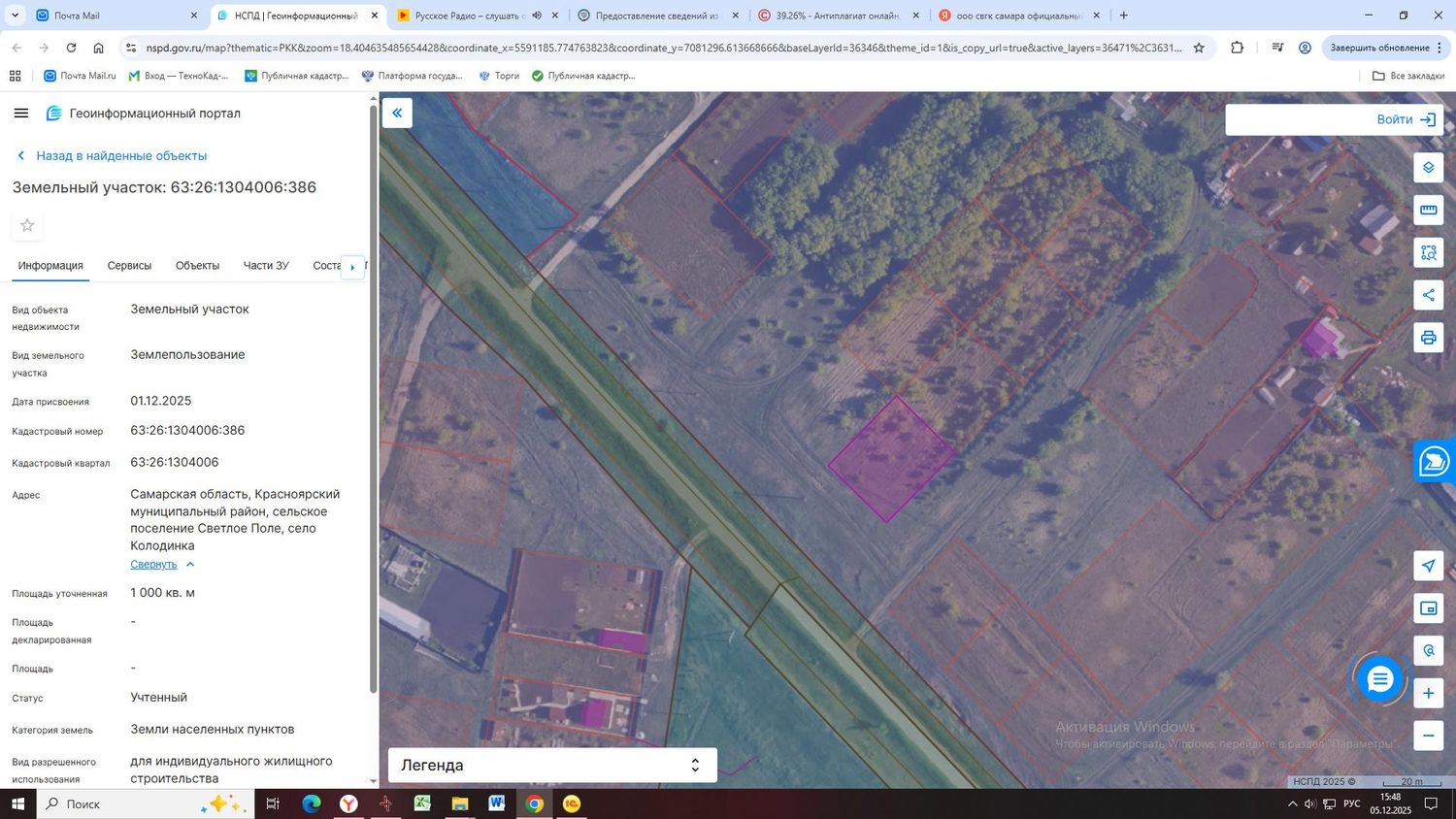
Task: Go back via Назад в найденные объекты
Action: tap(112, 155)
